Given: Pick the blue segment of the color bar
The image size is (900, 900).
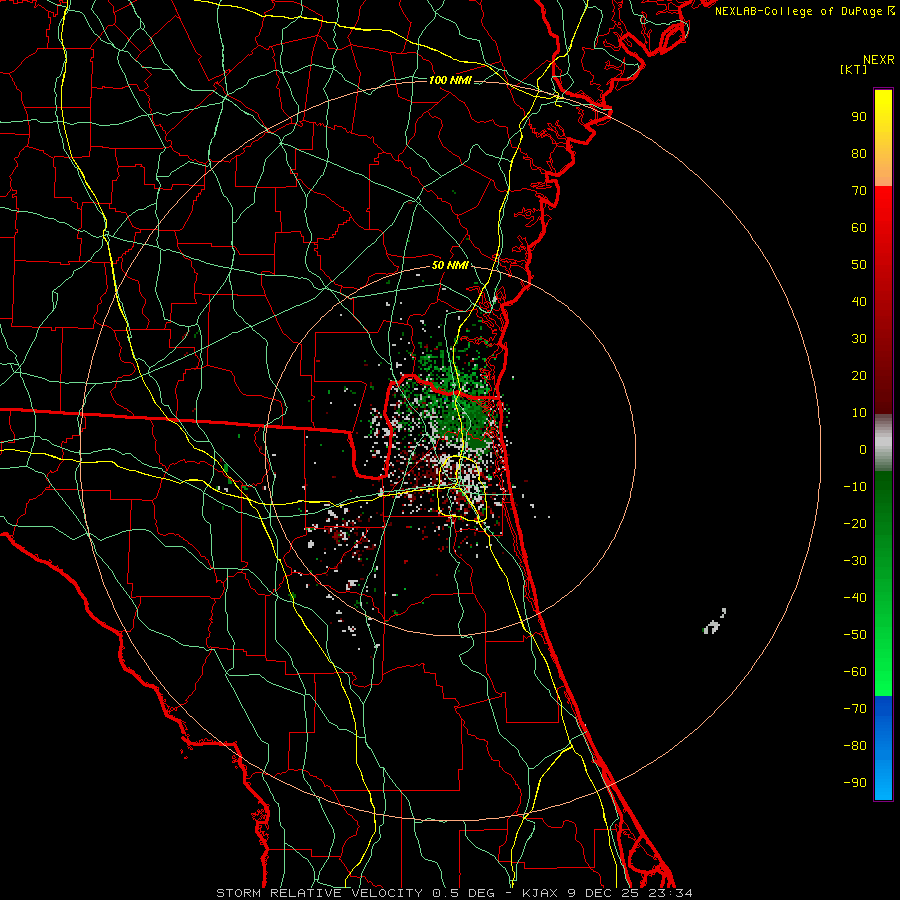Looking at the screenshot, I should click(883, 748).
